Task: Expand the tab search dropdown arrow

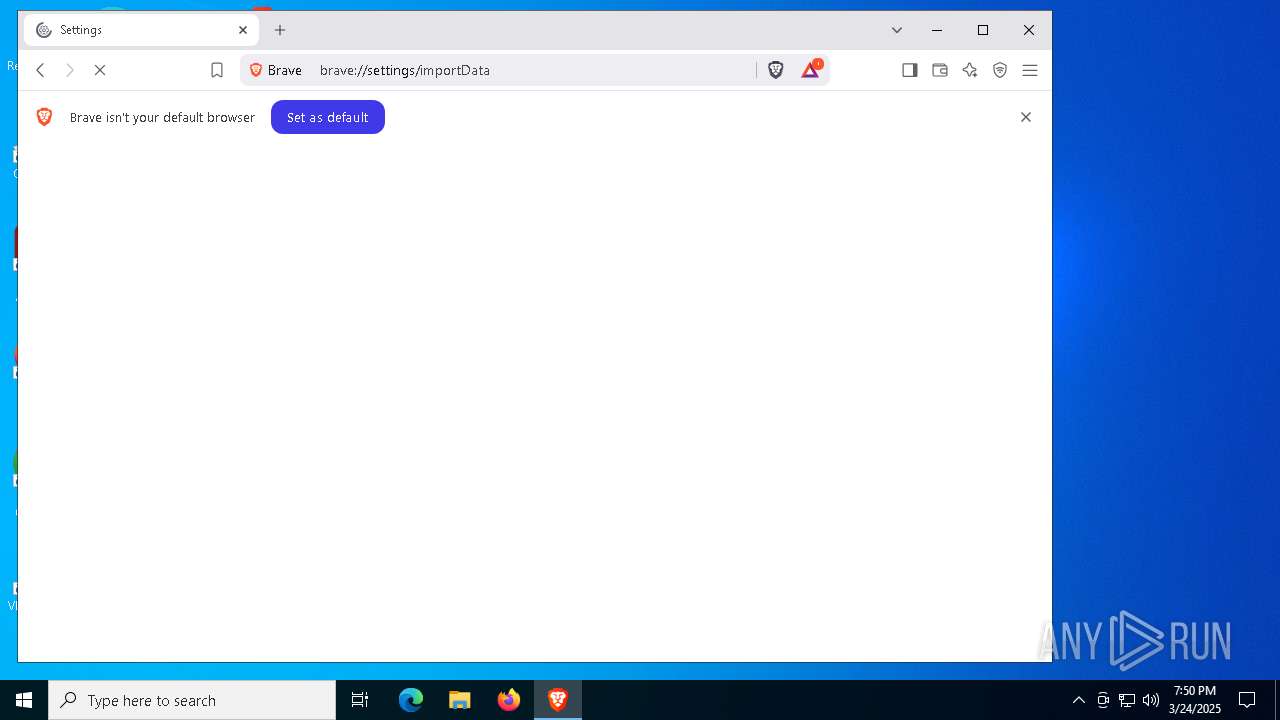Action: click(x=897, y=30)
